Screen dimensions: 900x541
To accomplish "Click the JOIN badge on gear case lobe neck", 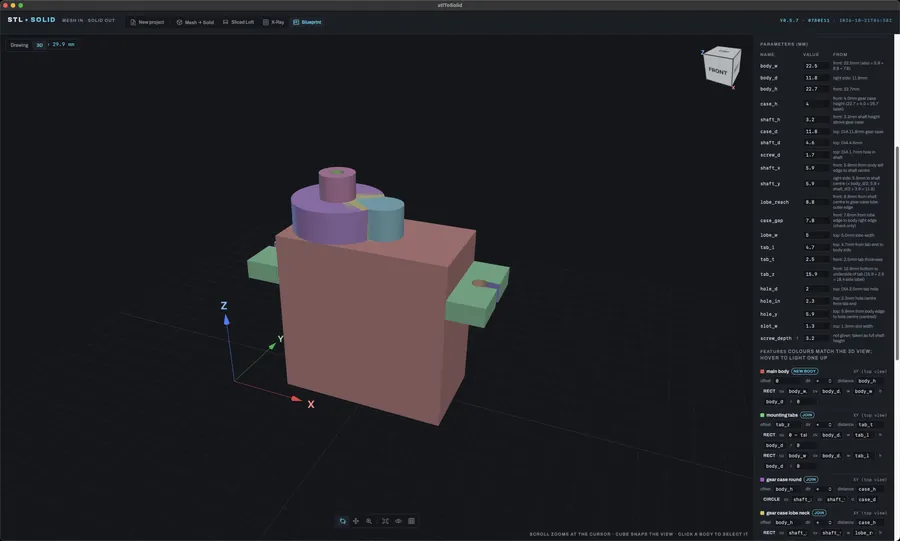I will click(x=819, y=513).
